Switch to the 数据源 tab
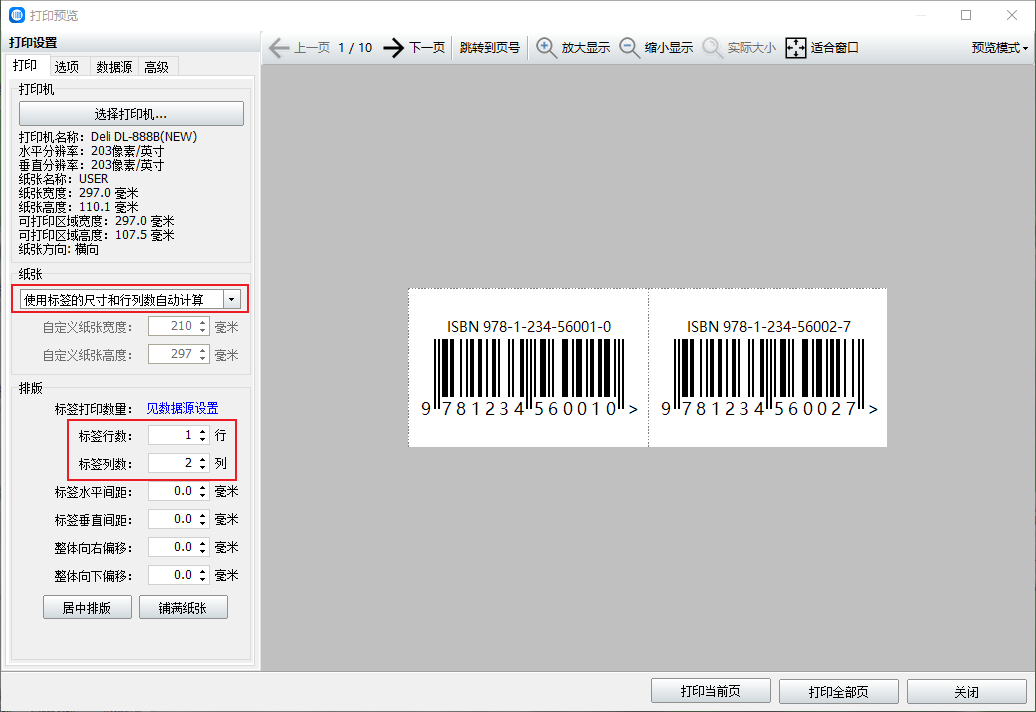 click(x=114, y=67)
